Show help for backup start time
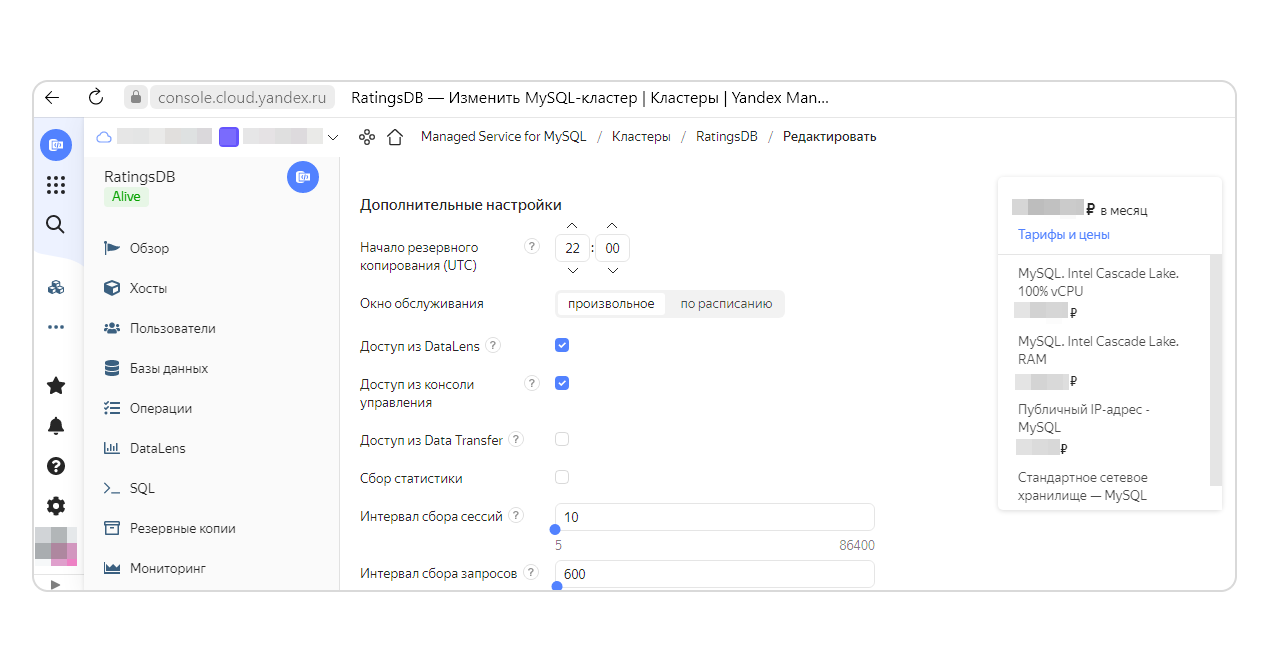The height and width of the screenshot is (672, 1269). tap(532, 246)
